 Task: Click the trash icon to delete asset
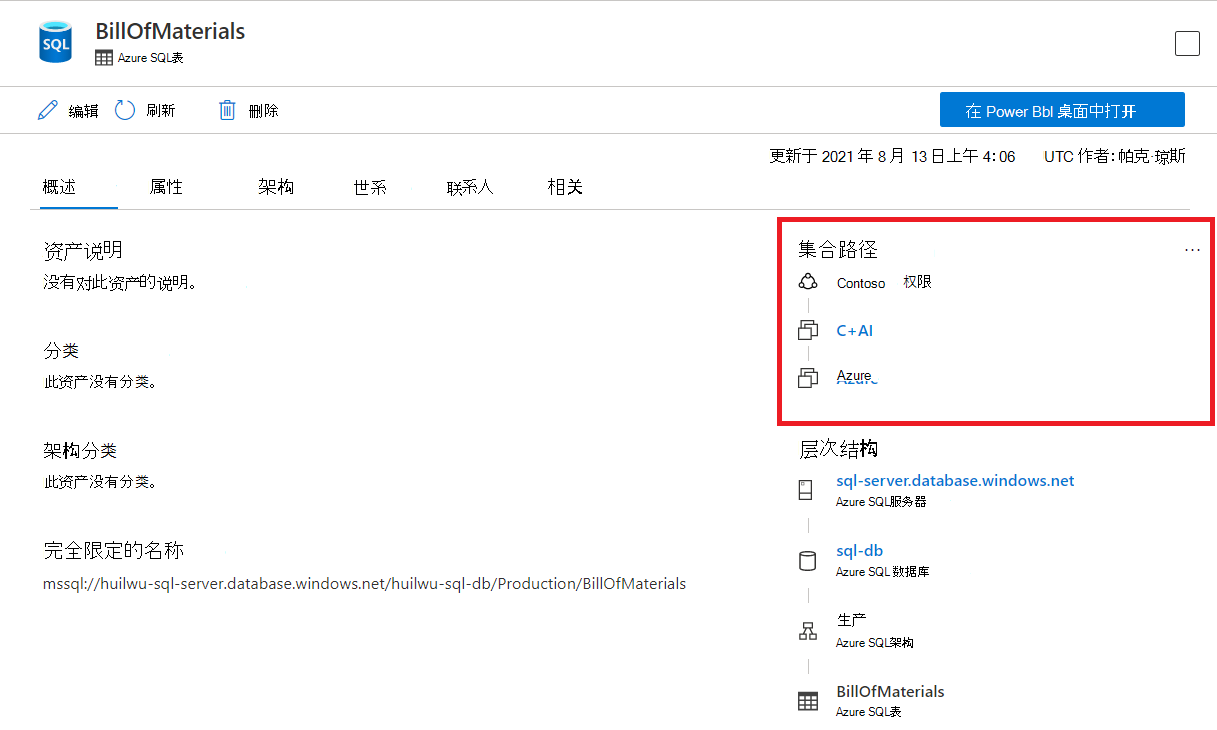pyautogui.click(x=229, y=109)
